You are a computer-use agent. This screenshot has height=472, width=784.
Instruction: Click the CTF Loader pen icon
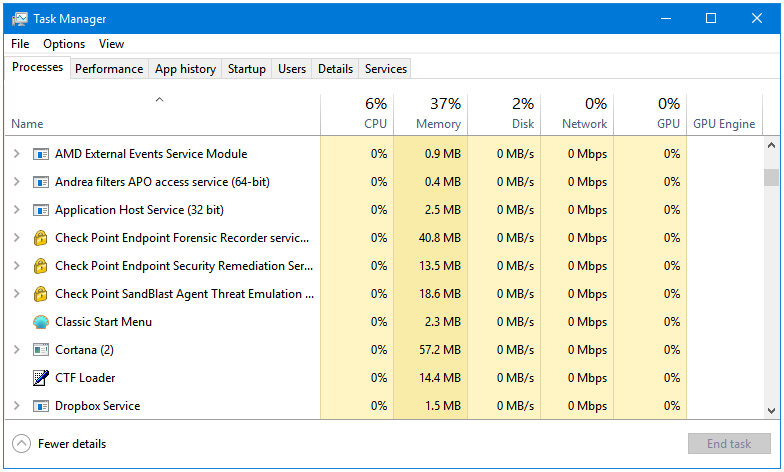[x=40, y=378]
